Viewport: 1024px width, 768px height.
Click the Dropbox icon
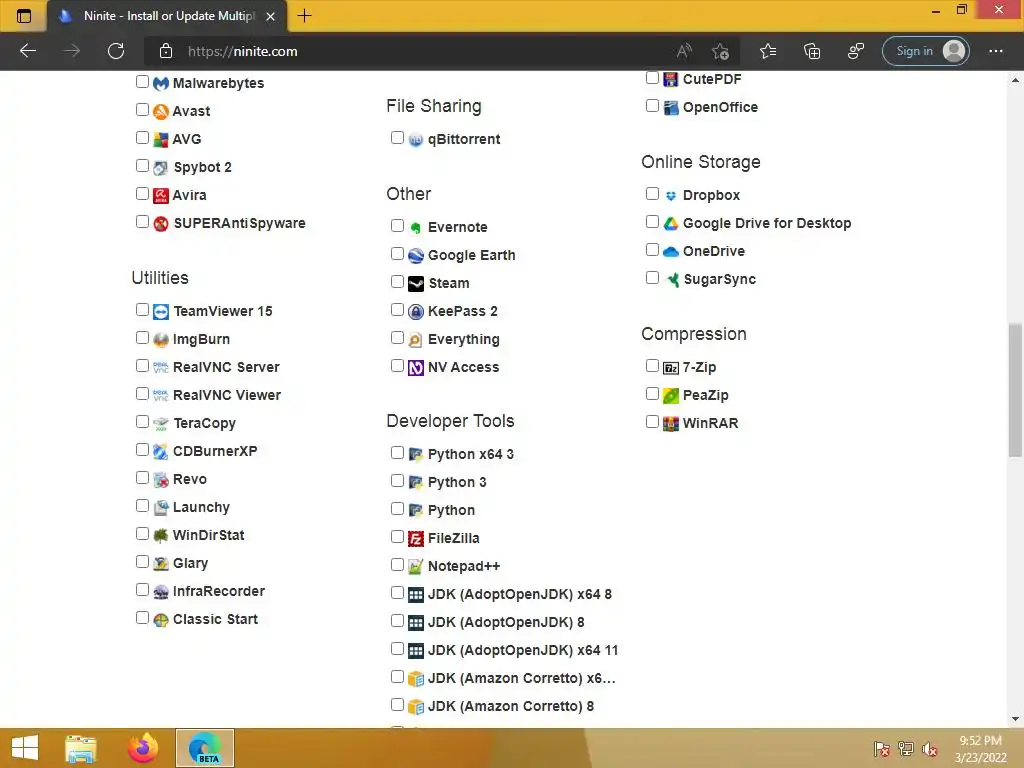coord(671,195)
